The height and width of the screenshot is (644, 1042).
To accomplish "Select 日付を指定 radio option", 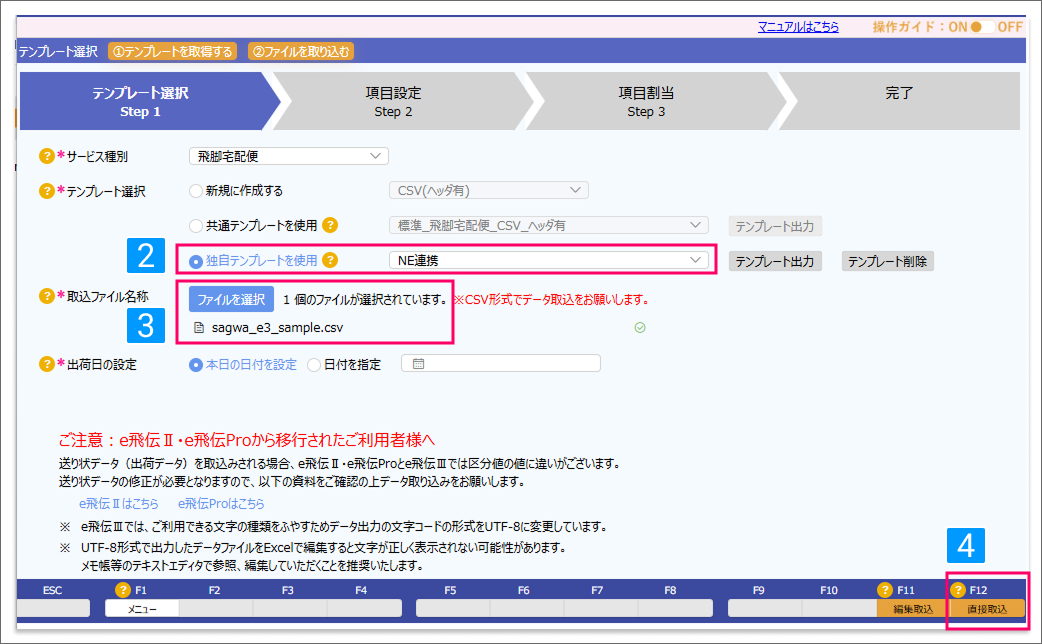I will [314, 364].
